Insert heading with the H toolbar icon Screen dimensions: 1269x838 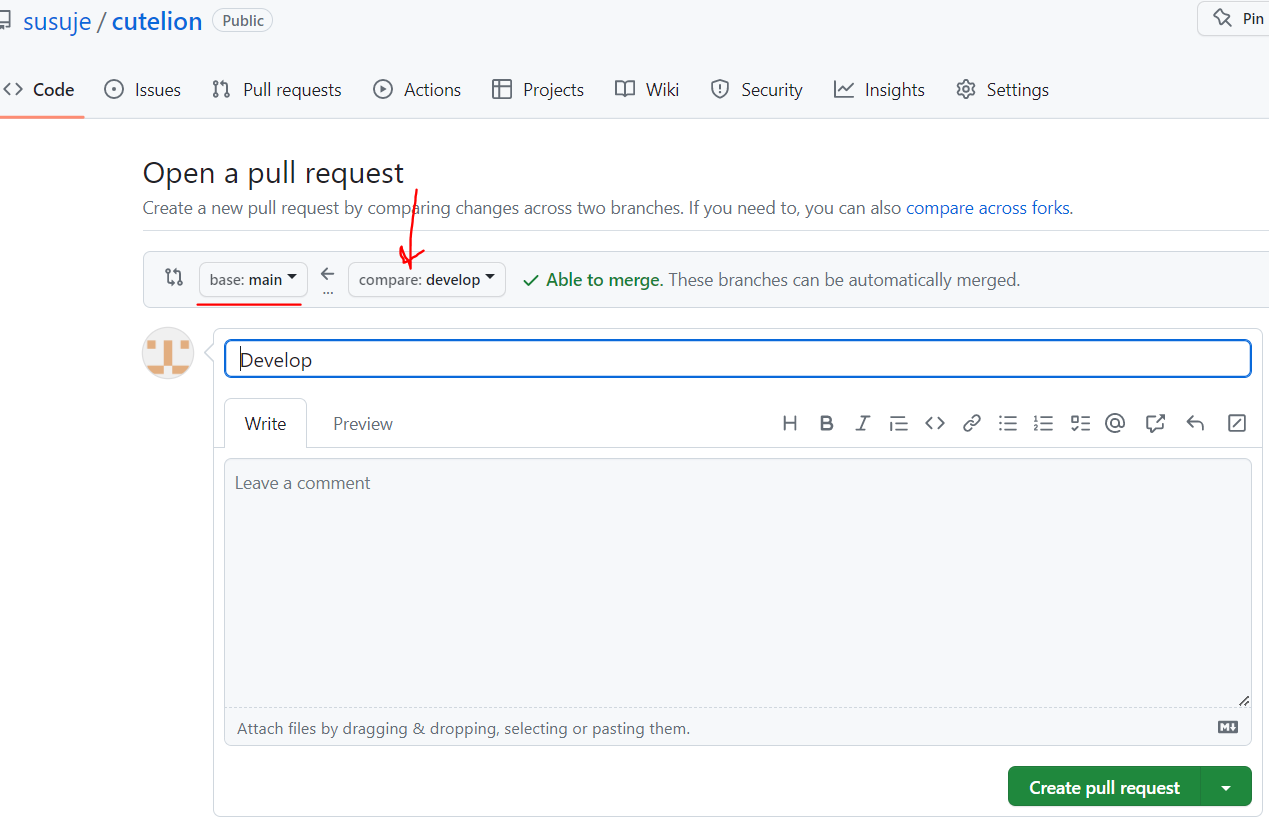pyautogui.click(x=790, y=423)
